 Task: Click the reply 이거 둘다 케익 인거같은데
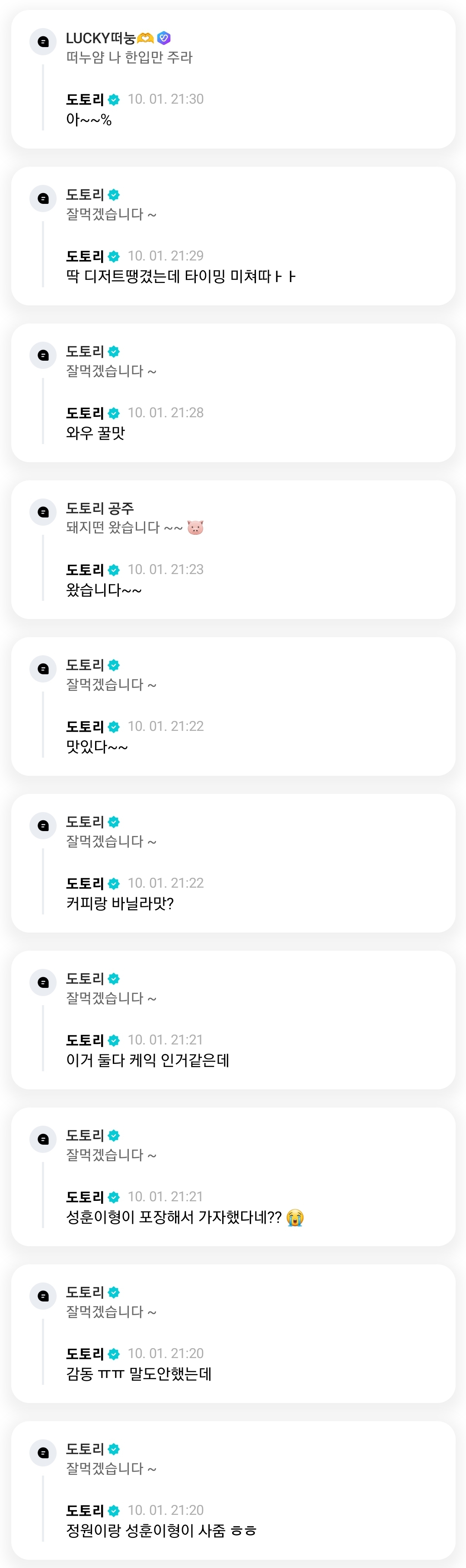(x=147, y=1060)
